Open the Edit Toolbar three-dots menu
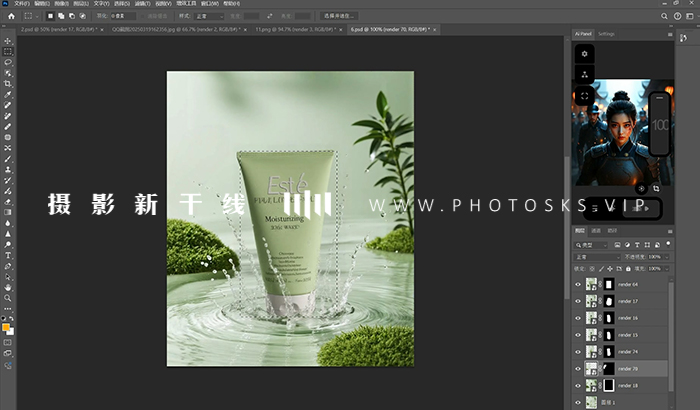The width and height of the screenshot is (700, 410). [8, 309]
